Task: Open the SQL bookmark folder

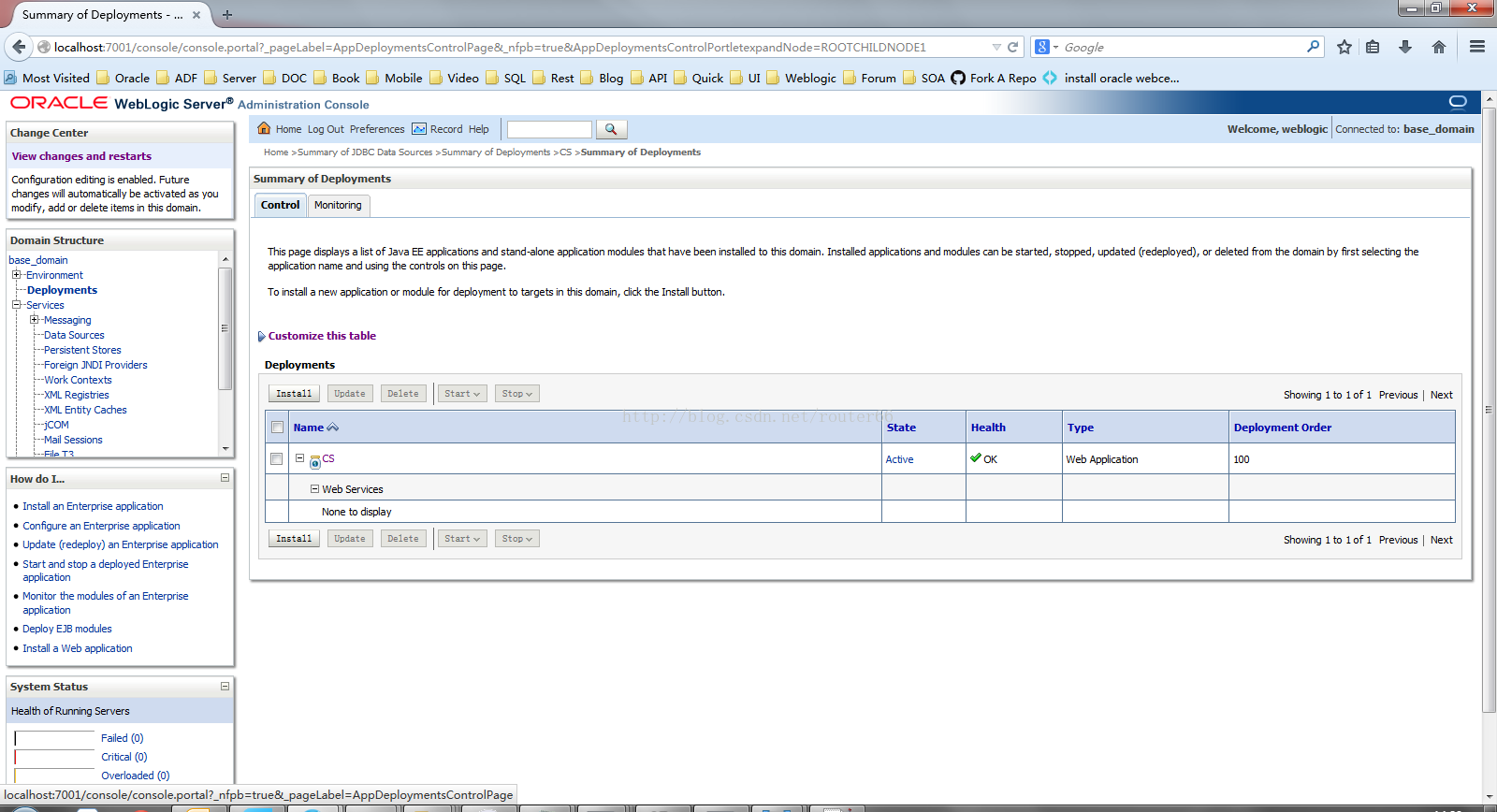Action: click(x=505, y=78)
